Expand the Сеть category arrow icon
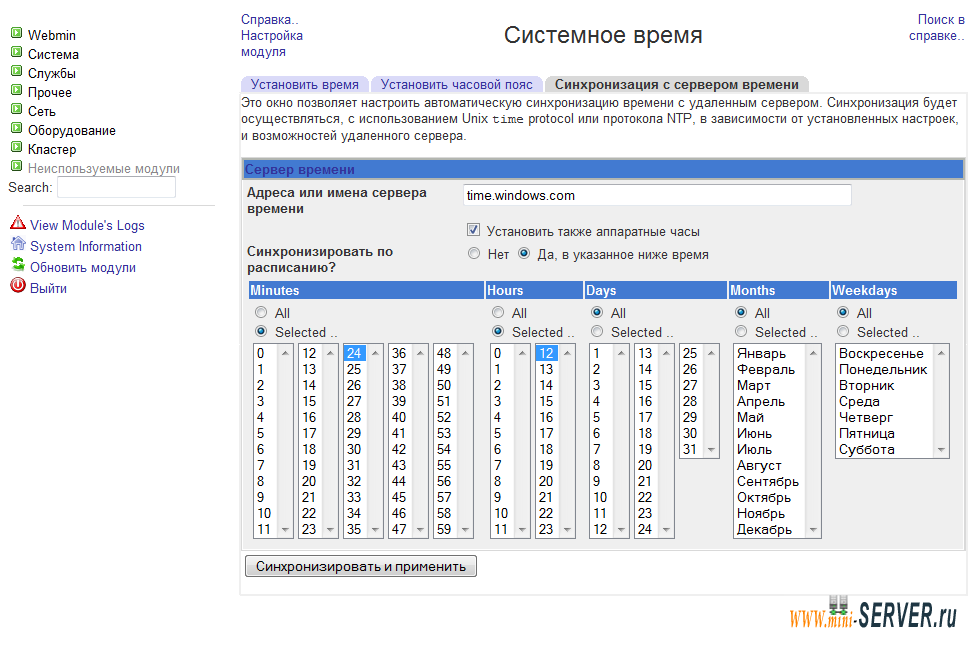The image size is (976, 646). [x=17, y=110]
